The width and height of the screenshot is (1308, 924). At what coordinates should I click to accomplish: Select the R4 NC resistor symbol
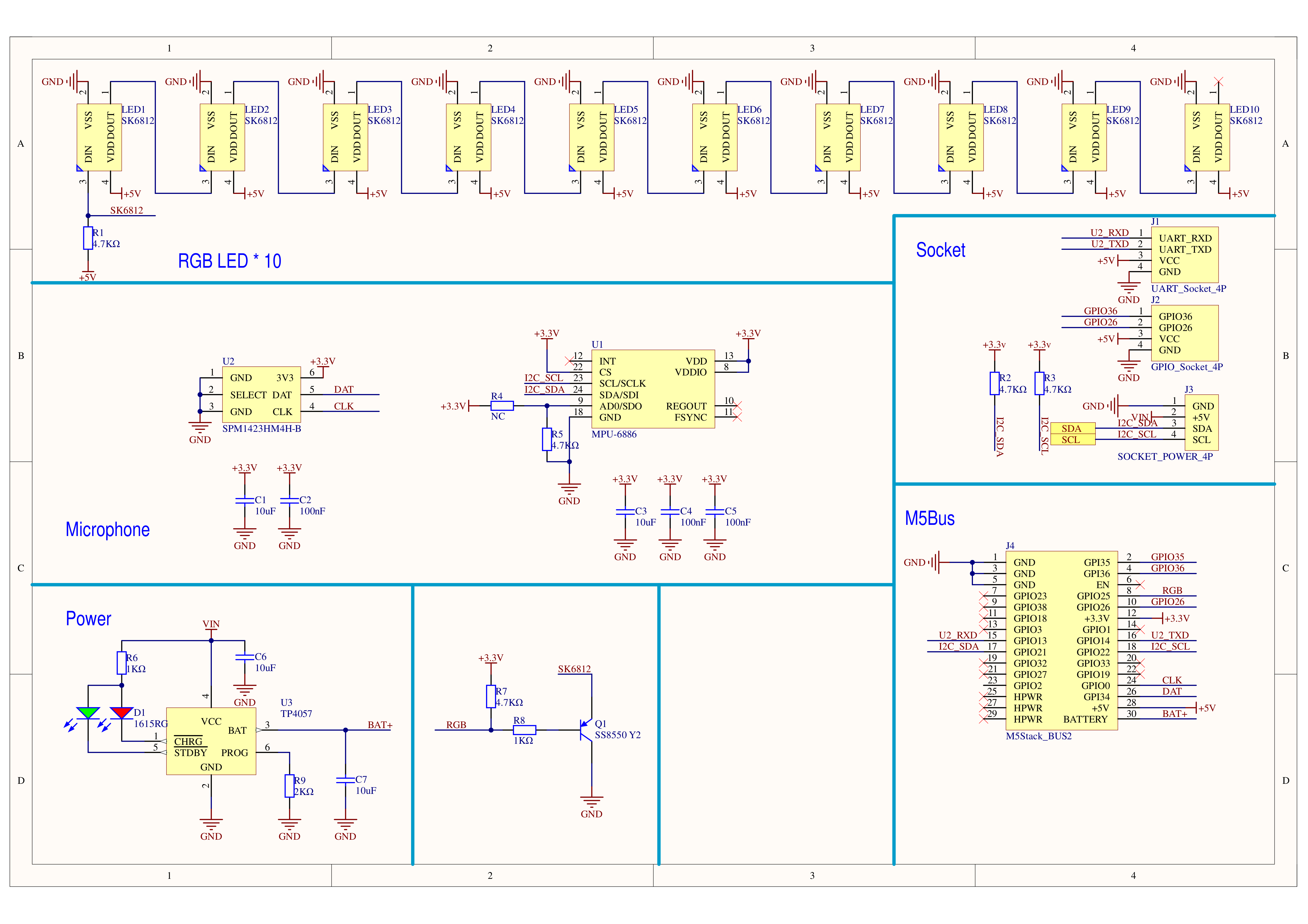tap(502, 406)
